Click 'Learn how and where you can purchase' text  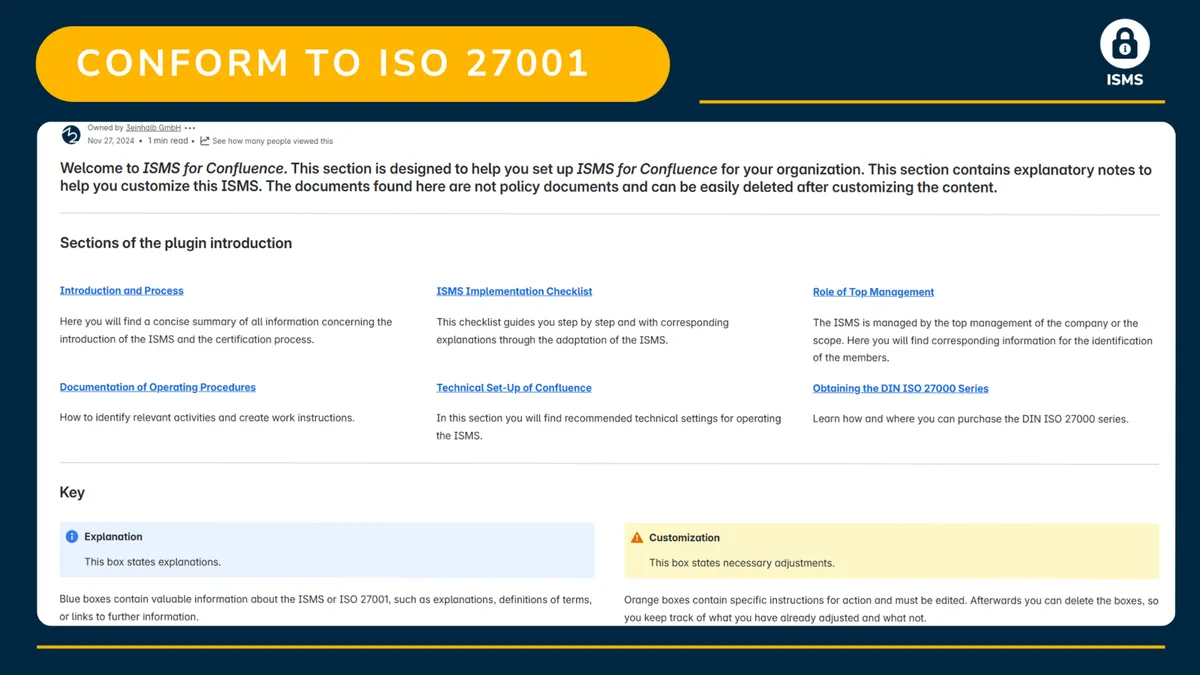tap(970, 419)
